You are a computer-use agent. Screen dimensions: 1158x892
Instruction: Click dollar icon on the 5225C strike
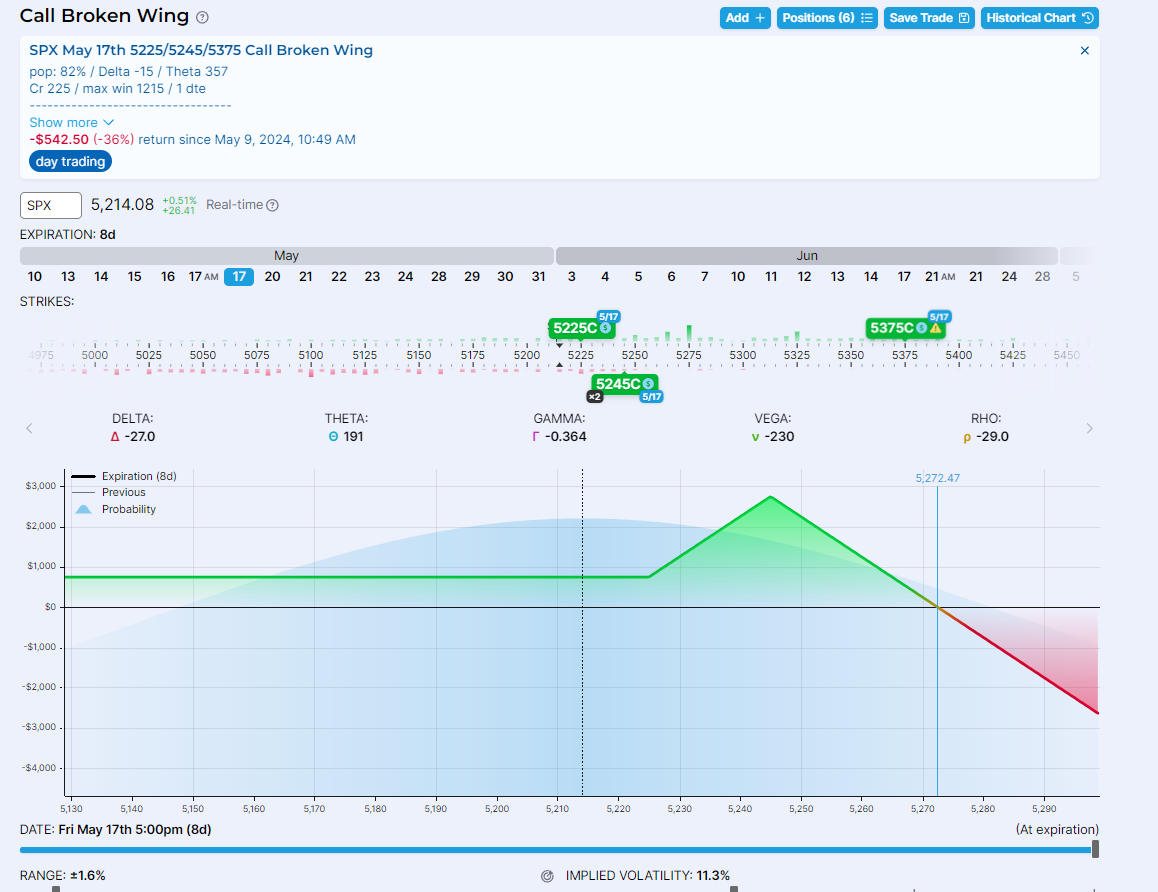click(605, 328)
